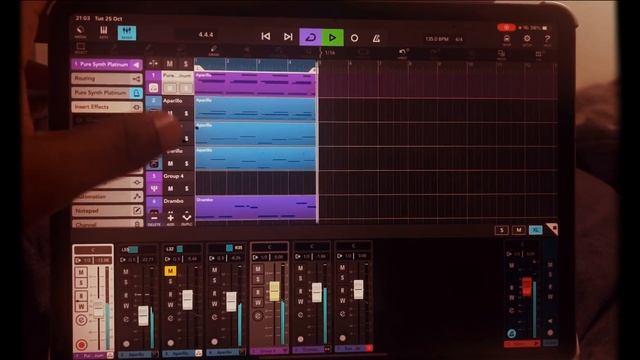Toggle the purple cycle loop button
640x360 pixels.
point(310,38)
